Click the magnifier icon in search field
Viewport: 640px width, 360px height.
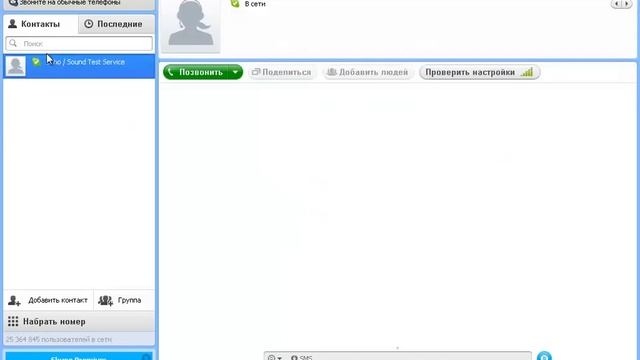13,43
